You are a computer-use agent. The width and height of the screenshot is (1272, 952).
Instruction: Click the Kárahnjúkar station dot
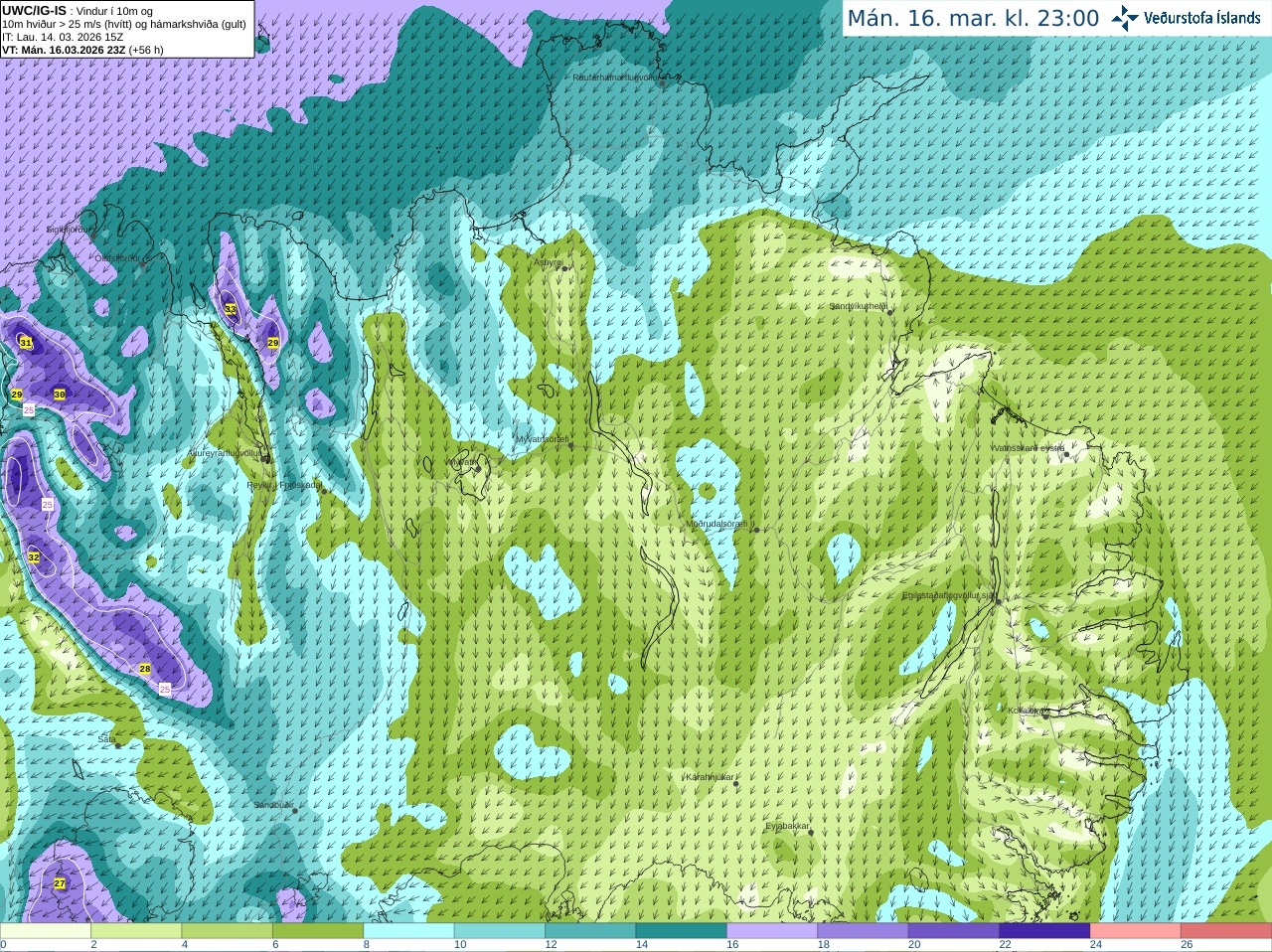point(736,784)
